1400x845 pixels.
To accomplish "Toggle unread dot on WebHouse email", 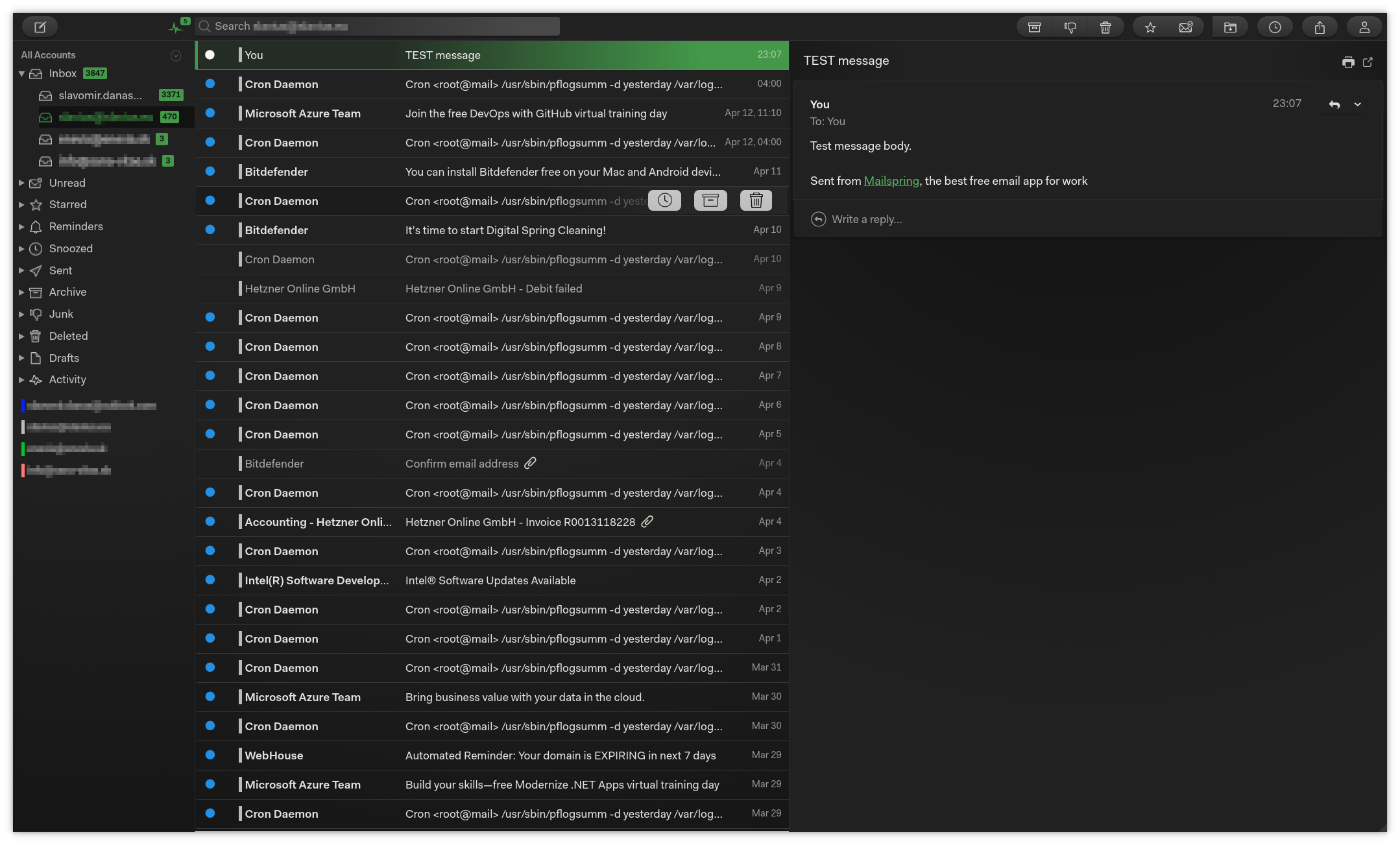I will 210,755.
